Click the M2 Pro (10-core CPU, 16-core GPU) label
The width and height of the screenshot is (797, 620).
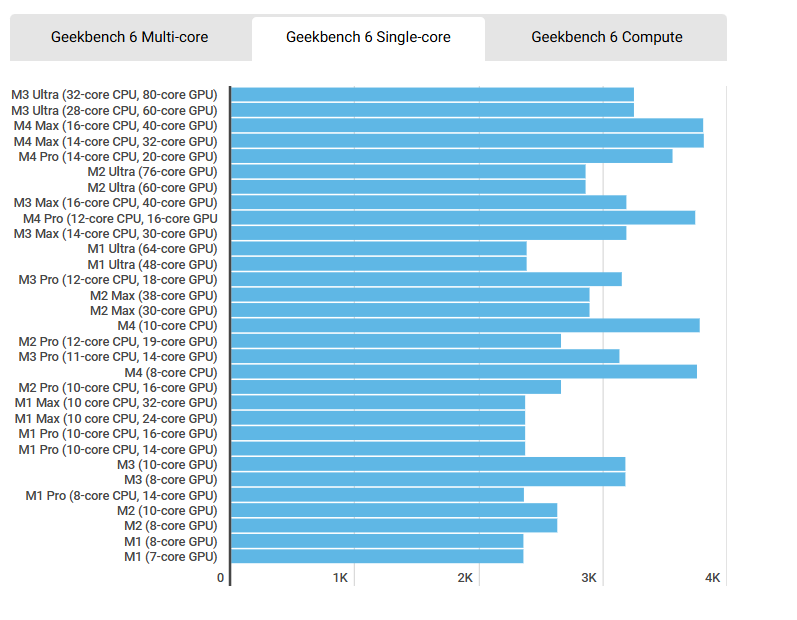(117, 387)
